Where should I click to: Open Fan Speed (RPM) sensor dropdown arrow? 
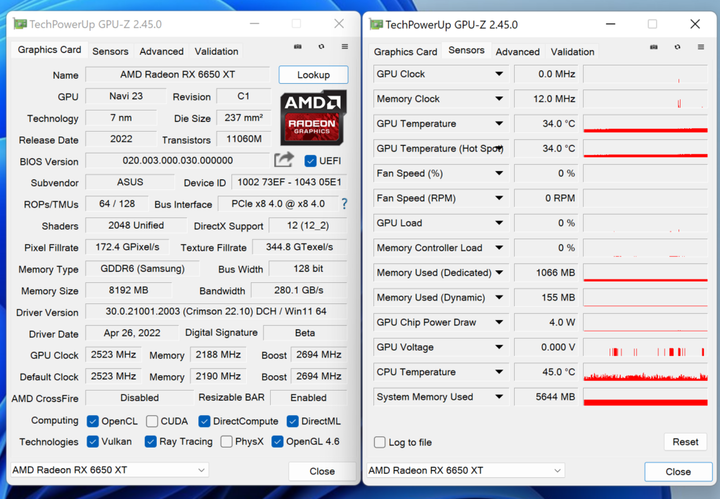click(x=499, y=198)
